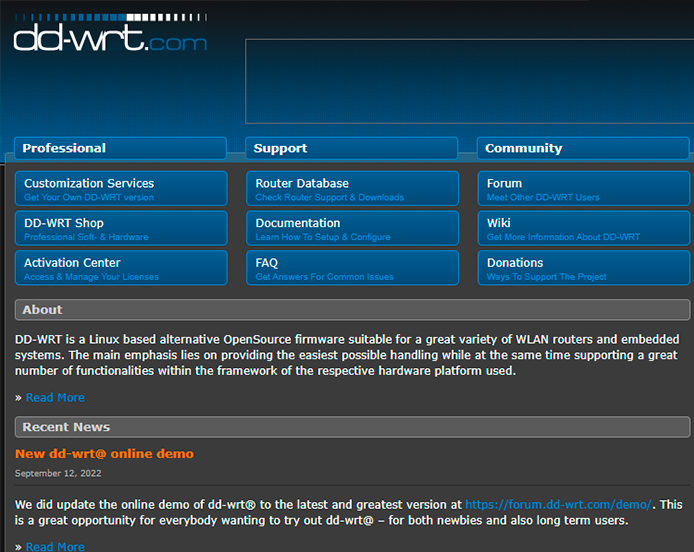Open the 'New dd-wrt@ online demo' headline
The image size is (694, 552).
(x=104, y=454)
